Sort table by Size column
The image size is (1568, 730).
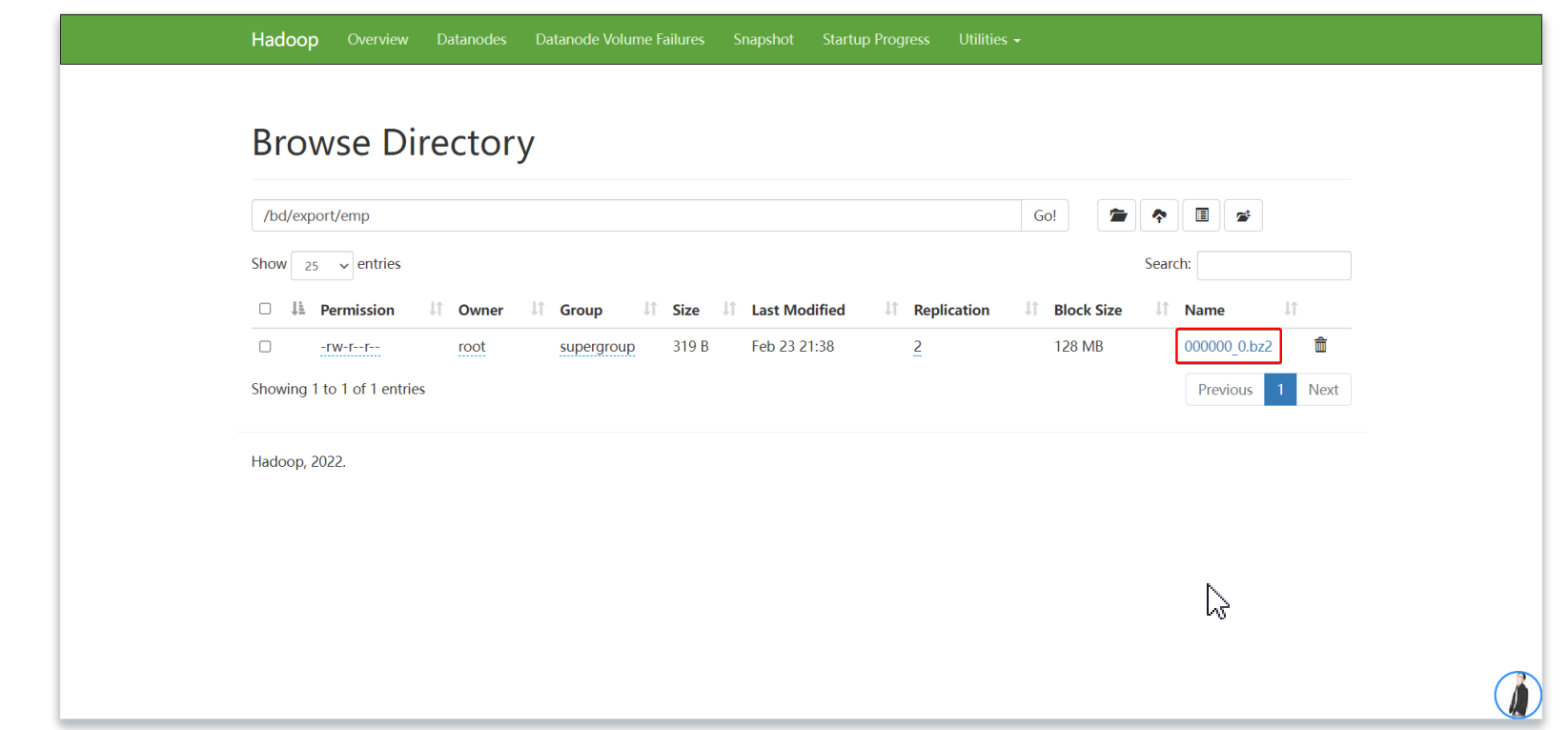coord(685,310)
